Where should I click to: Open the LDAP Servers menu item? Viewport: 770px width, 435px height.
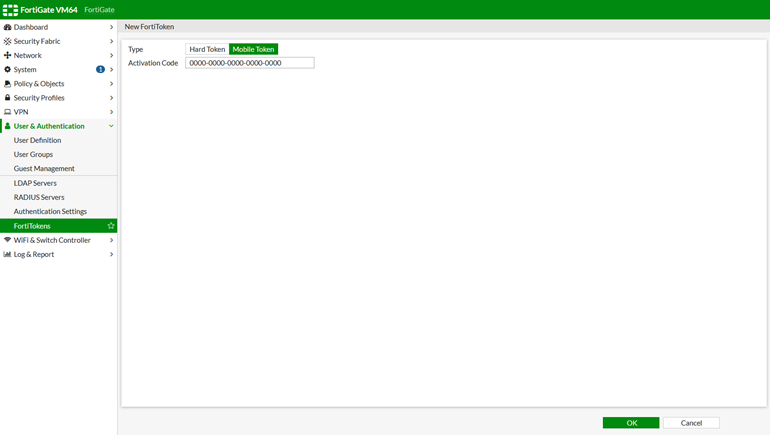35,183
